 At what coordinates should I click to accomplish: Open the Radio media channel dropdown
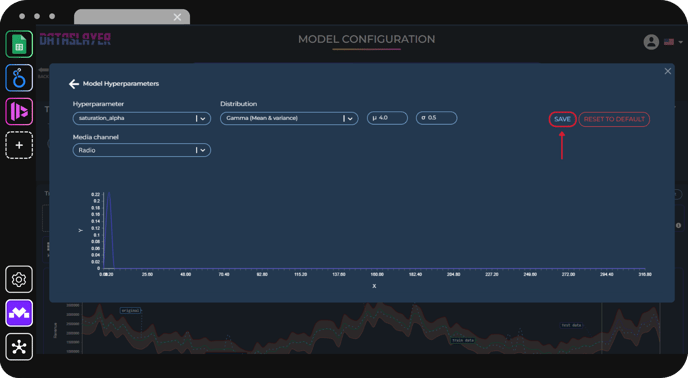point(142,150)
